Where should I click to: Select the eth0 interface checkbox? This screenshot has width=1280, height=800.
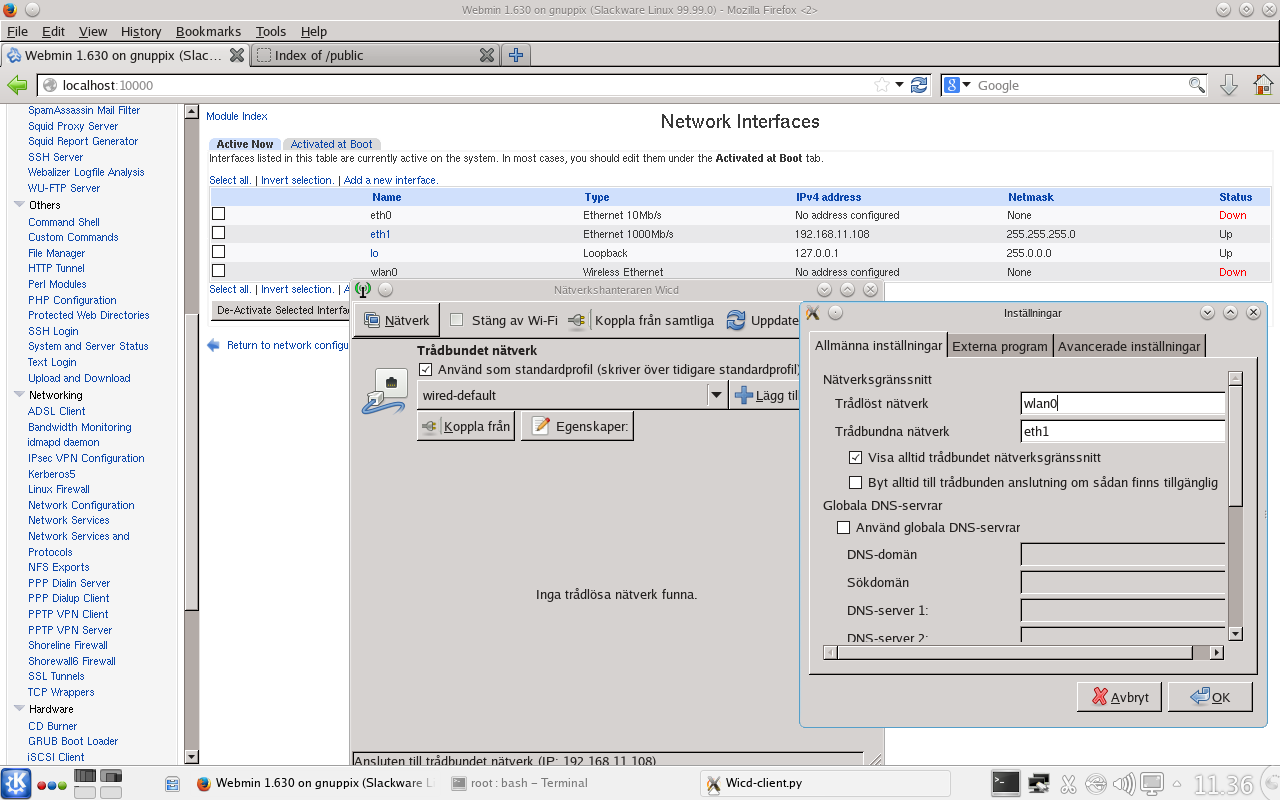(x=218, y=214)
